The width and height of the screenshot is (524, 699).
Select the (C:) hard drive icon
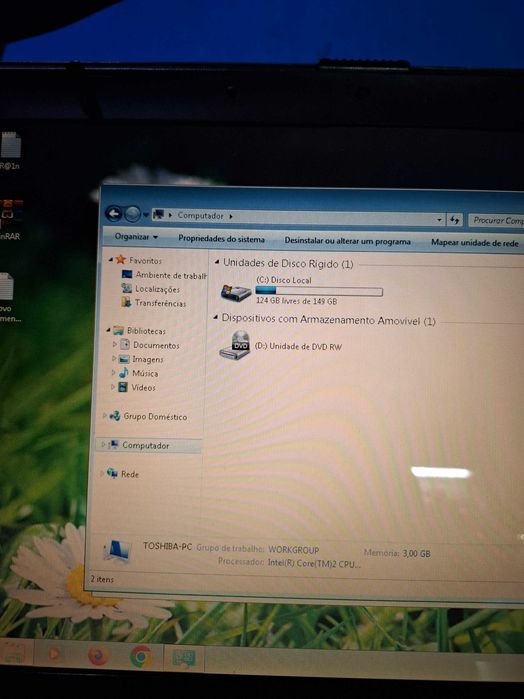236,292
